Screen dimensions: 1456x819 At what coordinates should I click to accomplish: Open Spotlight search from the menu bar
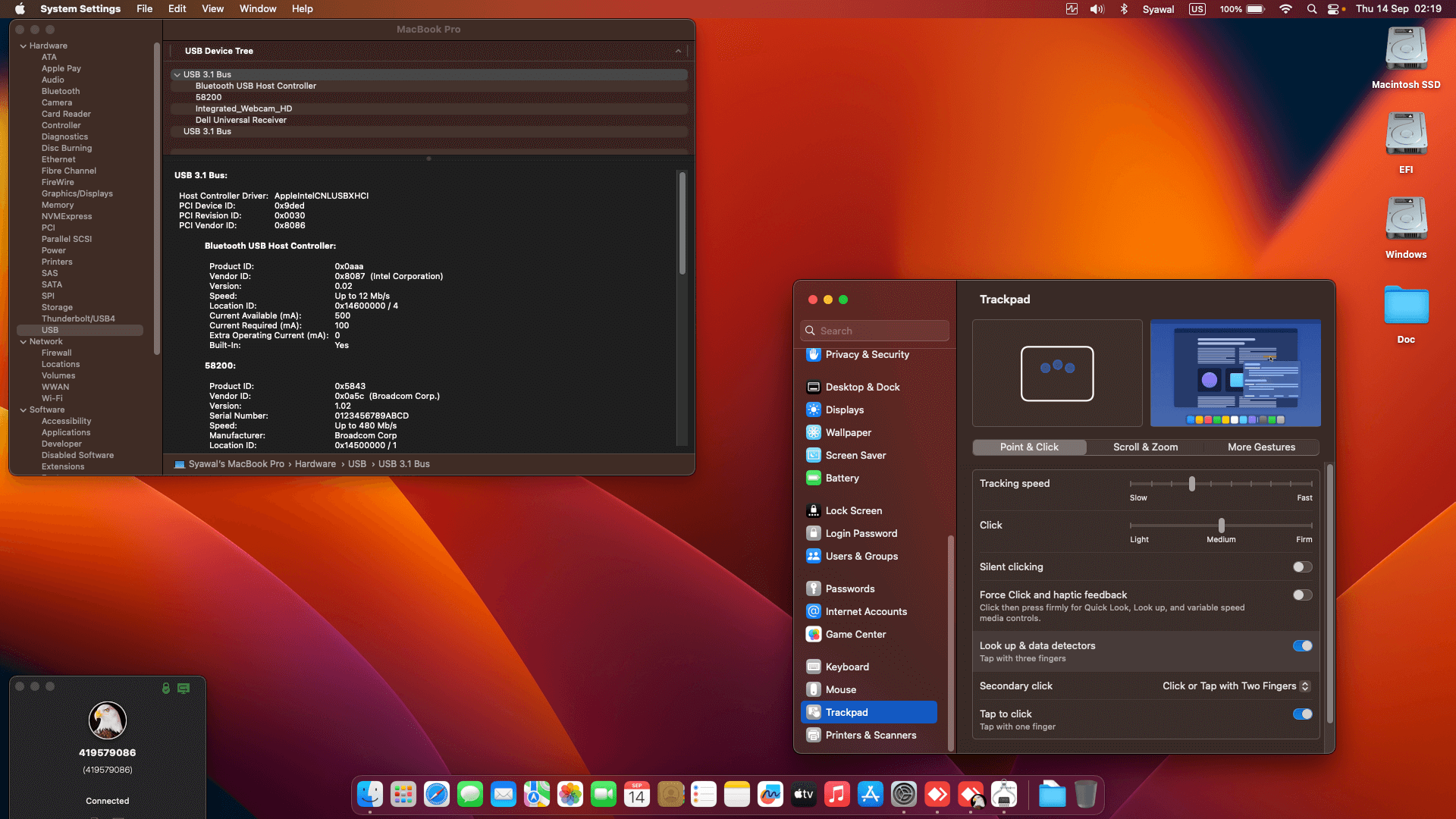click(1311, 9)
